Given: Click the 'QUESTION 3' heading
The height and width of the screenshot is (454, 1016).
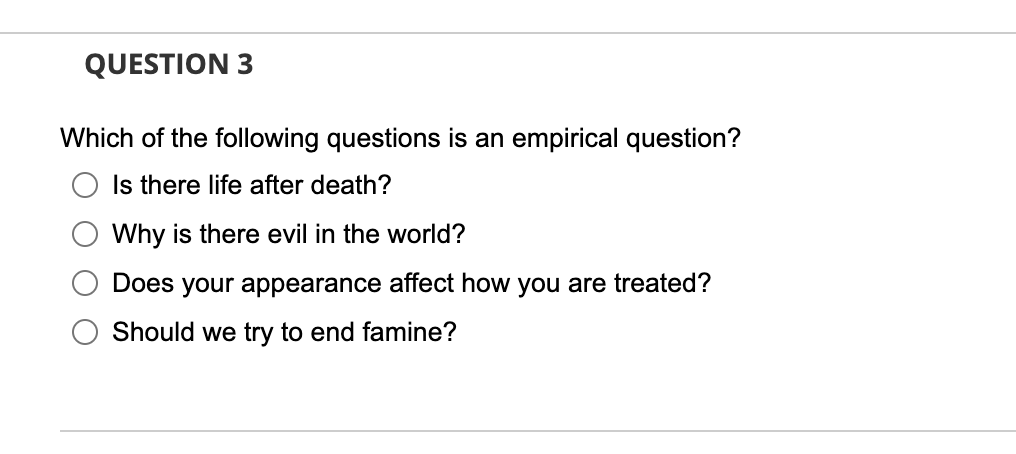Looking at the screenshot, I should [169, 64].
